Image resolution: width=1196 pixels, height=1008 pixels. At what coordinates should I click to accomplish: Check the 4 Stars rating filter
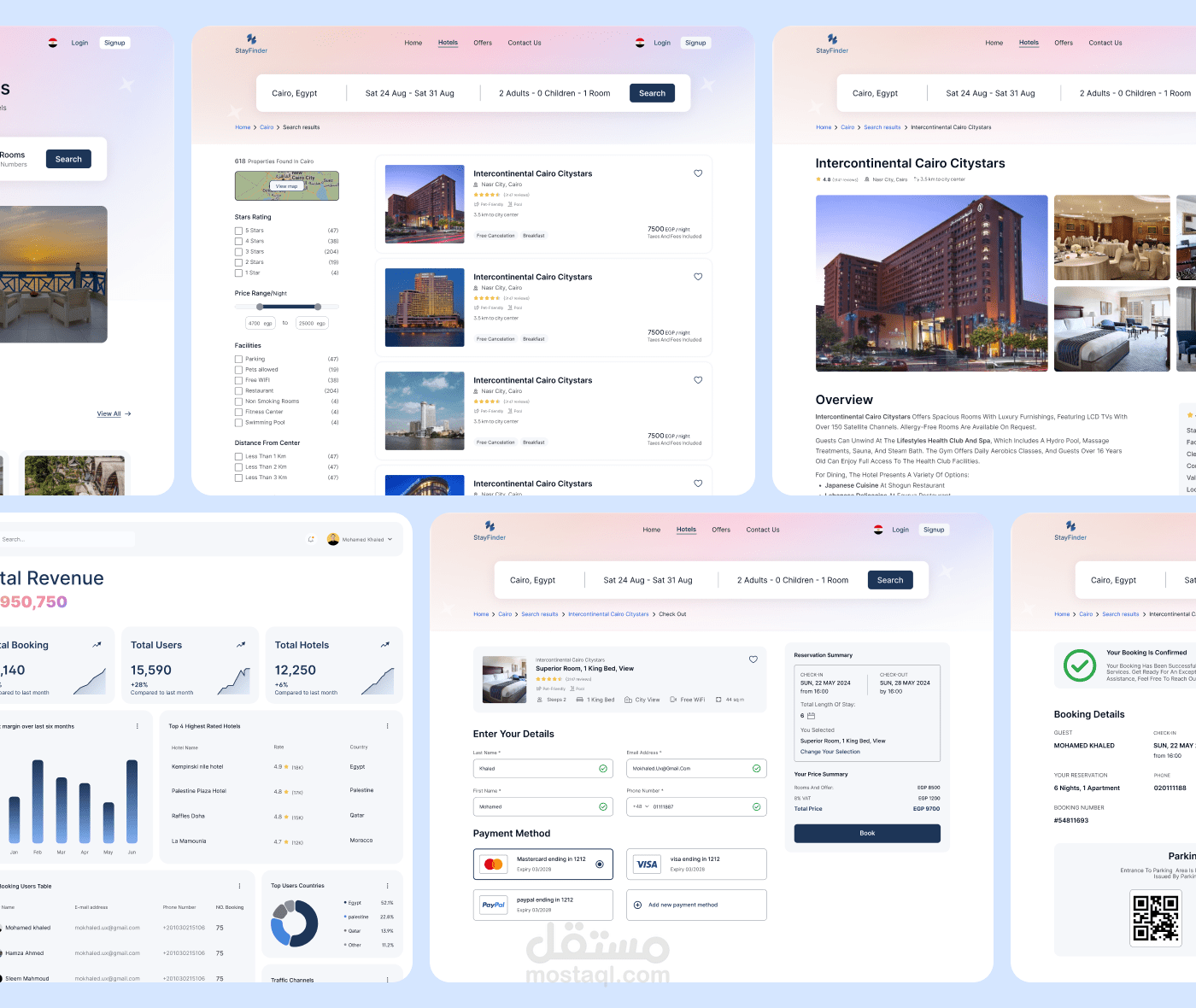pyautogui.click(x=238, y=241)
